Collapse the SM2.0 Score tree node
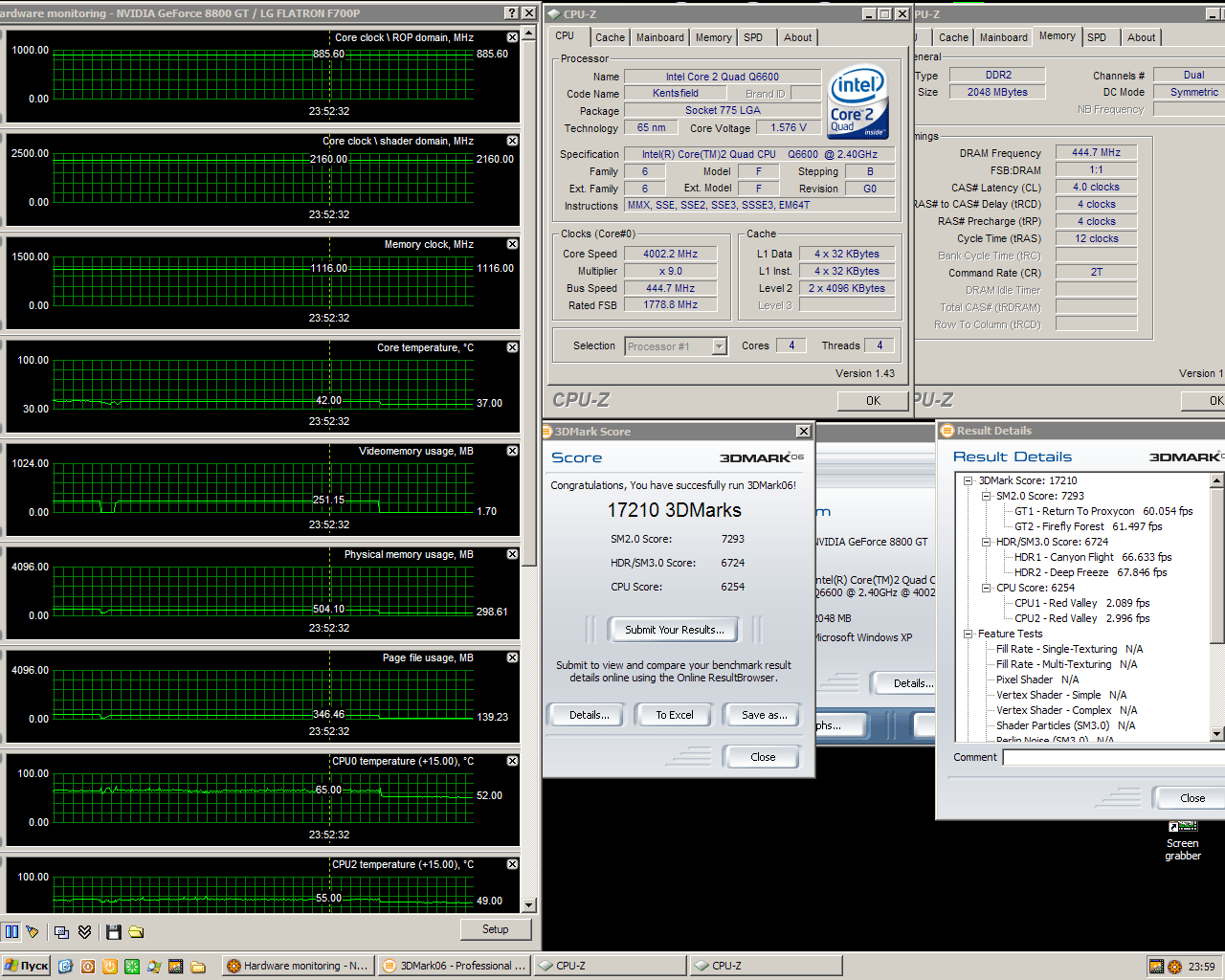 click(986, 496)
